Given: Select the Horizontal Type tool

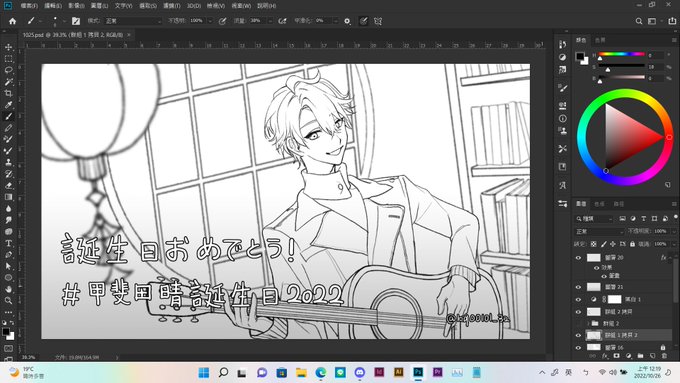Looking at the screenshot, I should tap(8, 243).
